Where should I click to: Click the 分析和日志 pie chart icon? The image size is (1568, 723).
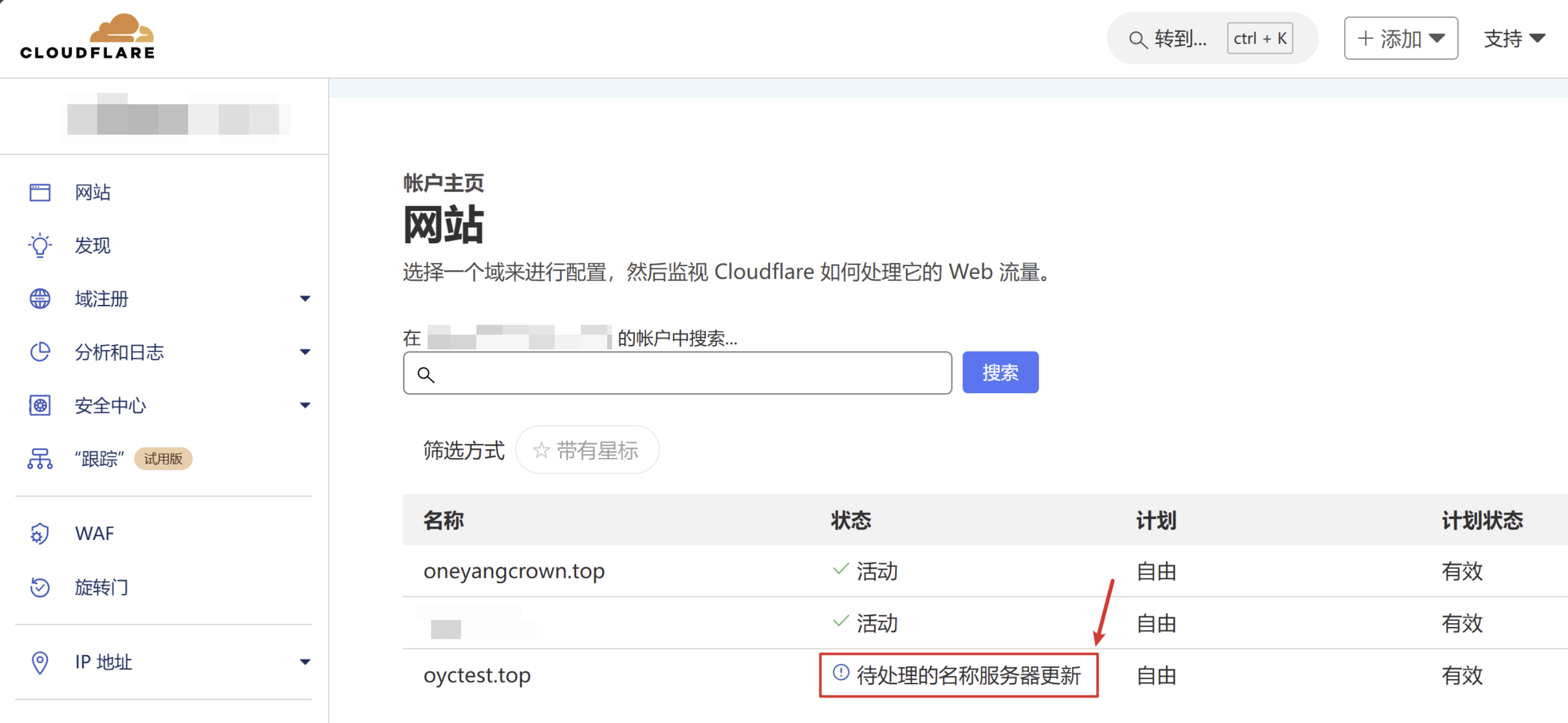(40, 352)
